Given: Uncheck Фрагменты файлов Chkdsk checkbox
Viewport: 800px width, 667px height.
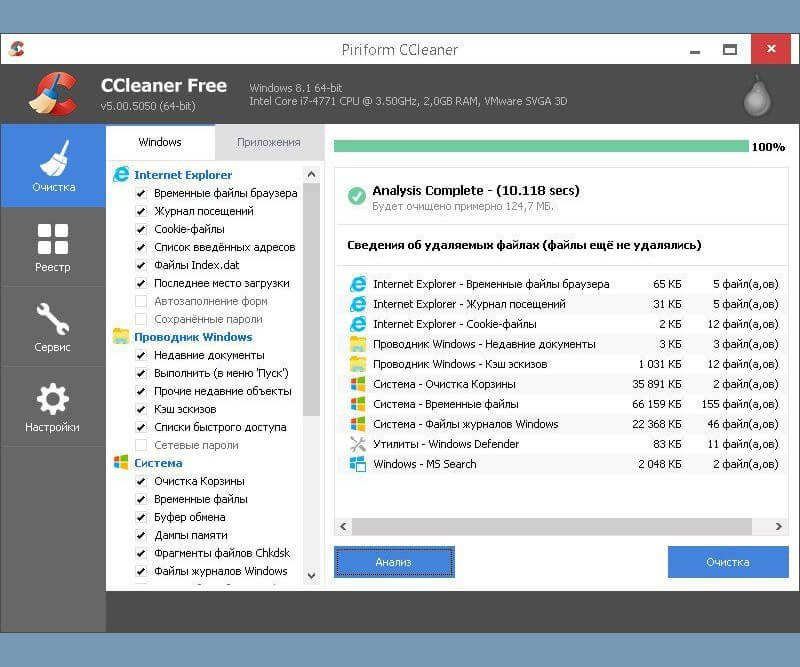Looking at the screenshot, I should tap(141, 553).
